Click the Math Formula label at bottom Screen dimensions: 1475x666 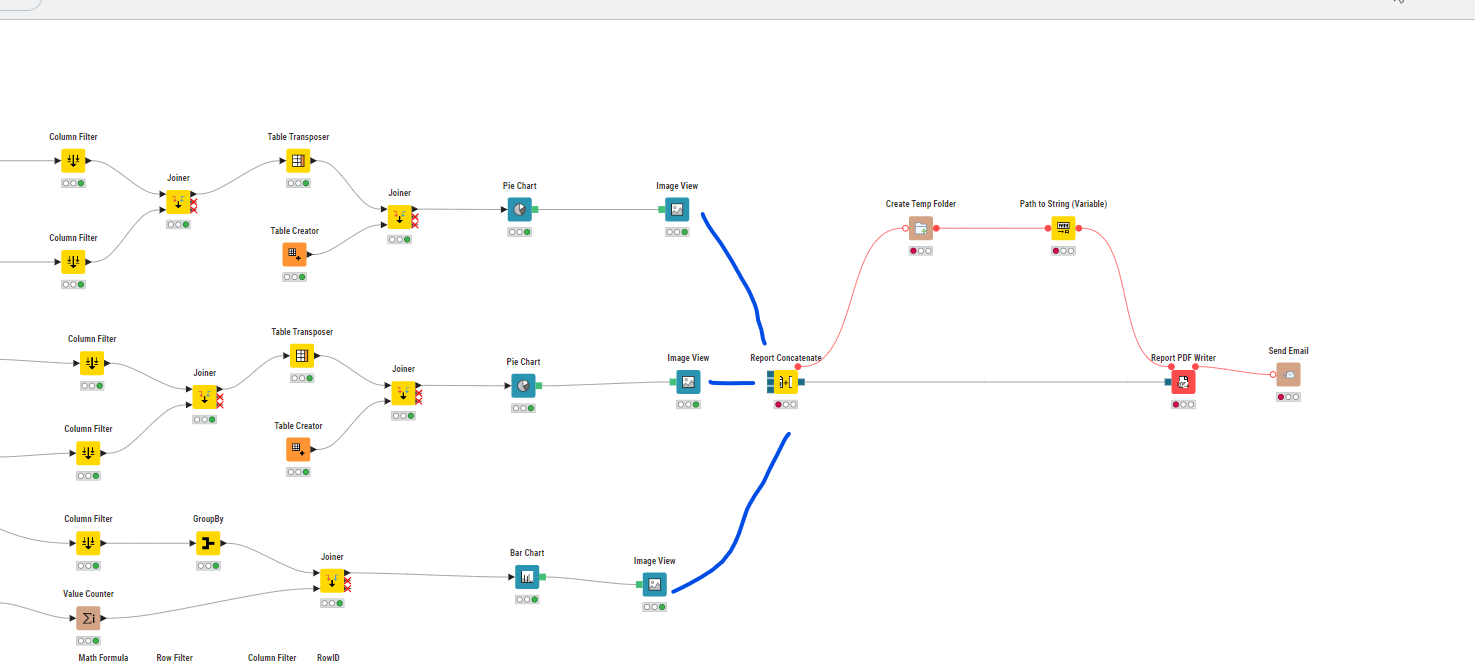click(102, 658)
